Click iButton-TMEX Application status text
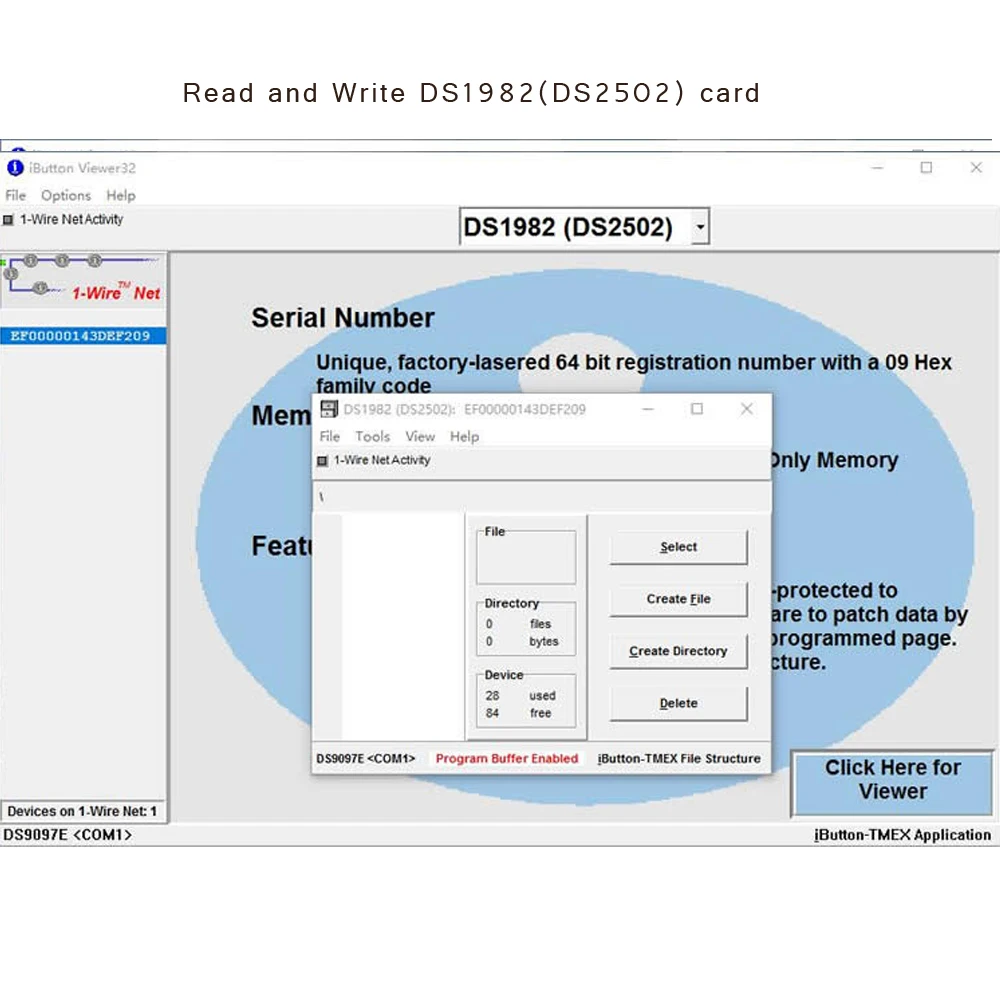The width and height of the screenshot is (1000, 1000). click(x=902, y=835)
